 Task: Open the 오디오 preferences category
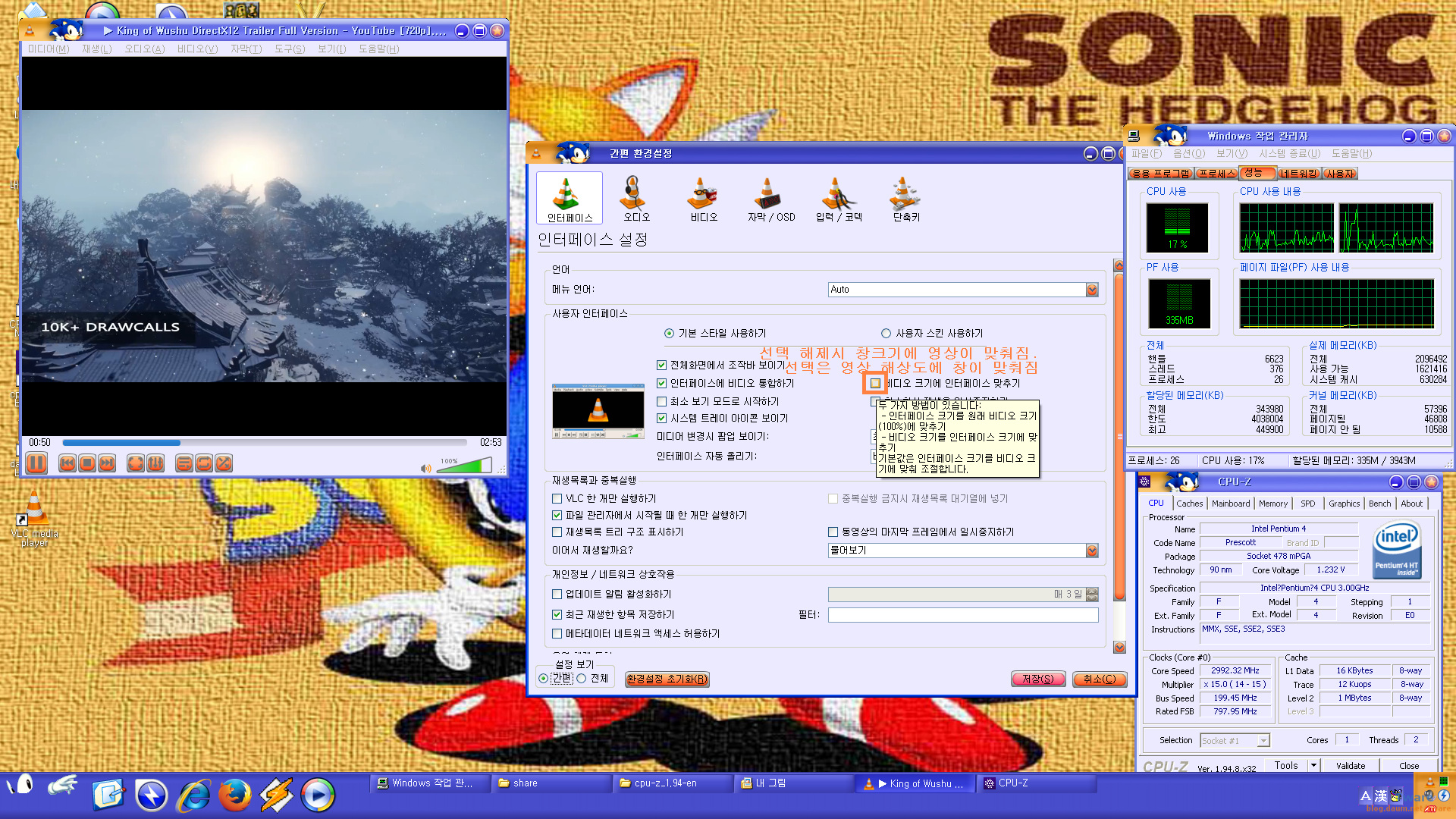tap(635, 199)
